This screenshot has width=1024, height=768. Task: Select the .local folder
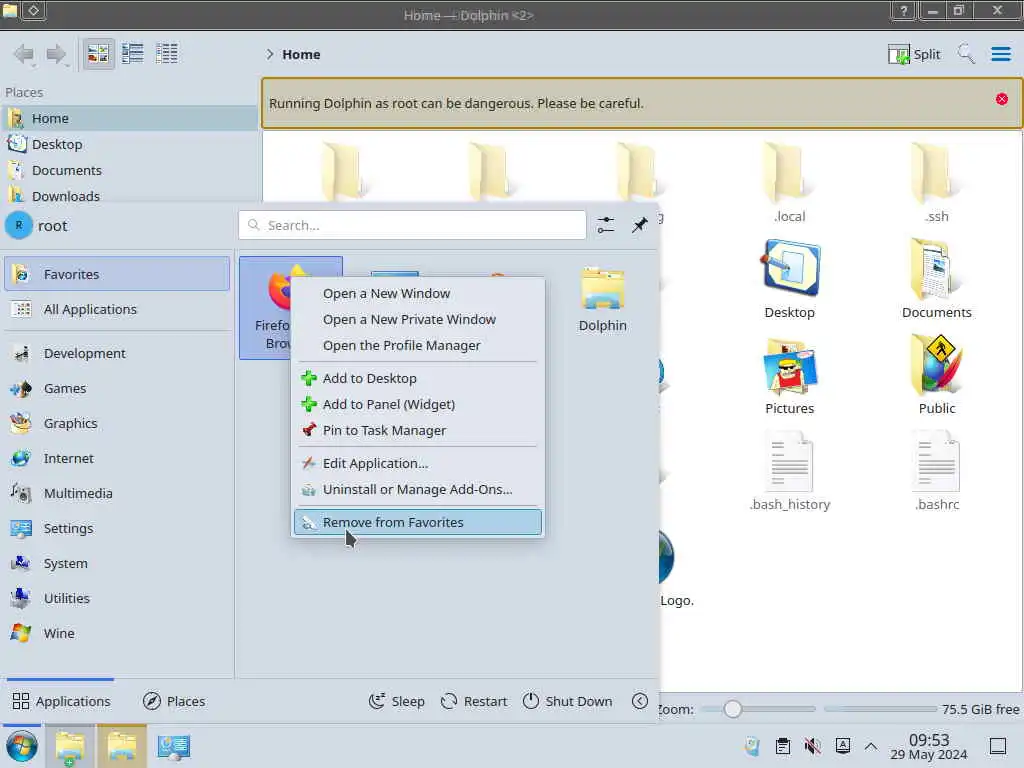tap(790, 183)
